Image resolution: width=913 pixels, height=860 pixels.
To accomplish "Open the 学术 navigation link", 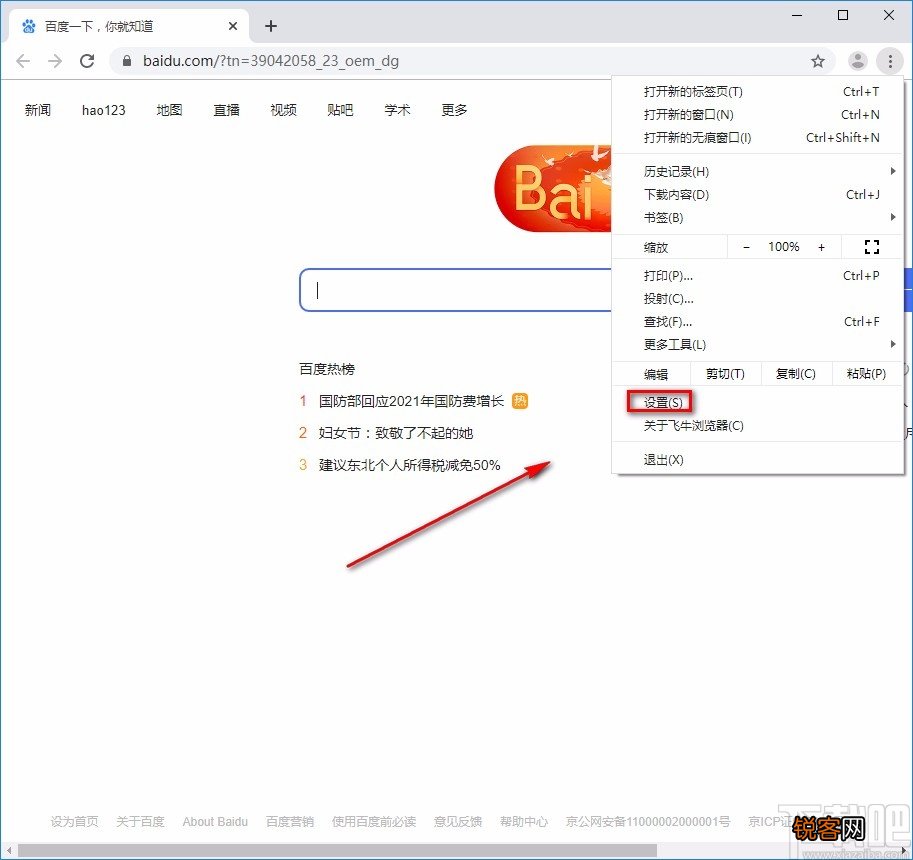I will pyautogui.click(x=397, y=110).
